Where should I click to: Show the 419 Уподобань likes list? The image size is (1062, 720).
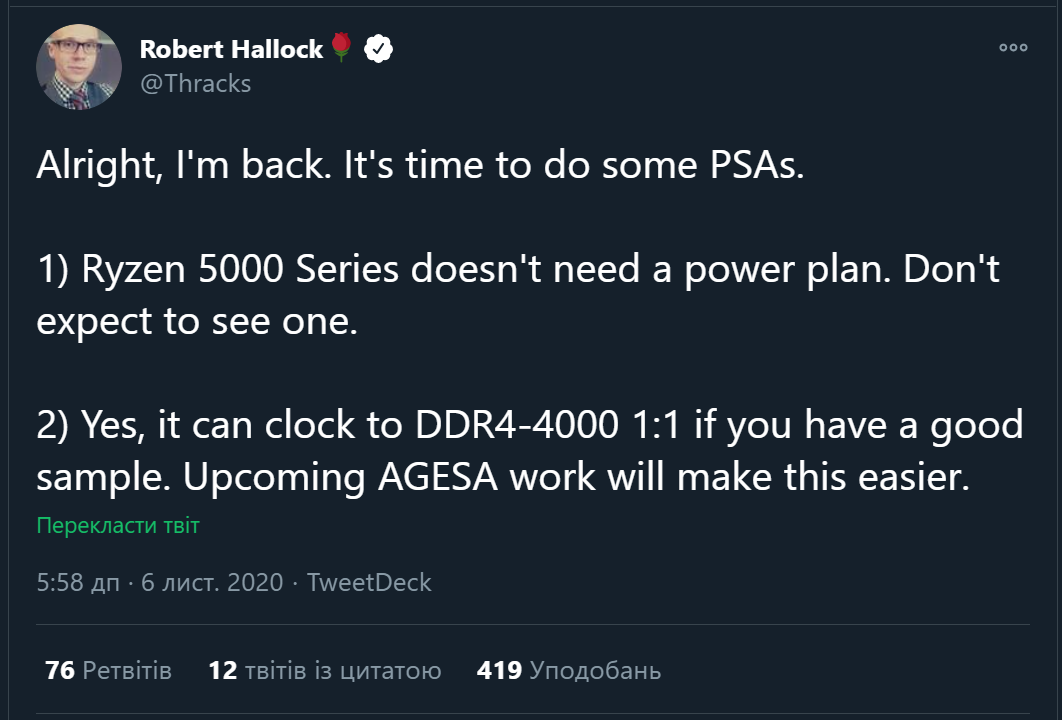click(568, 670)
